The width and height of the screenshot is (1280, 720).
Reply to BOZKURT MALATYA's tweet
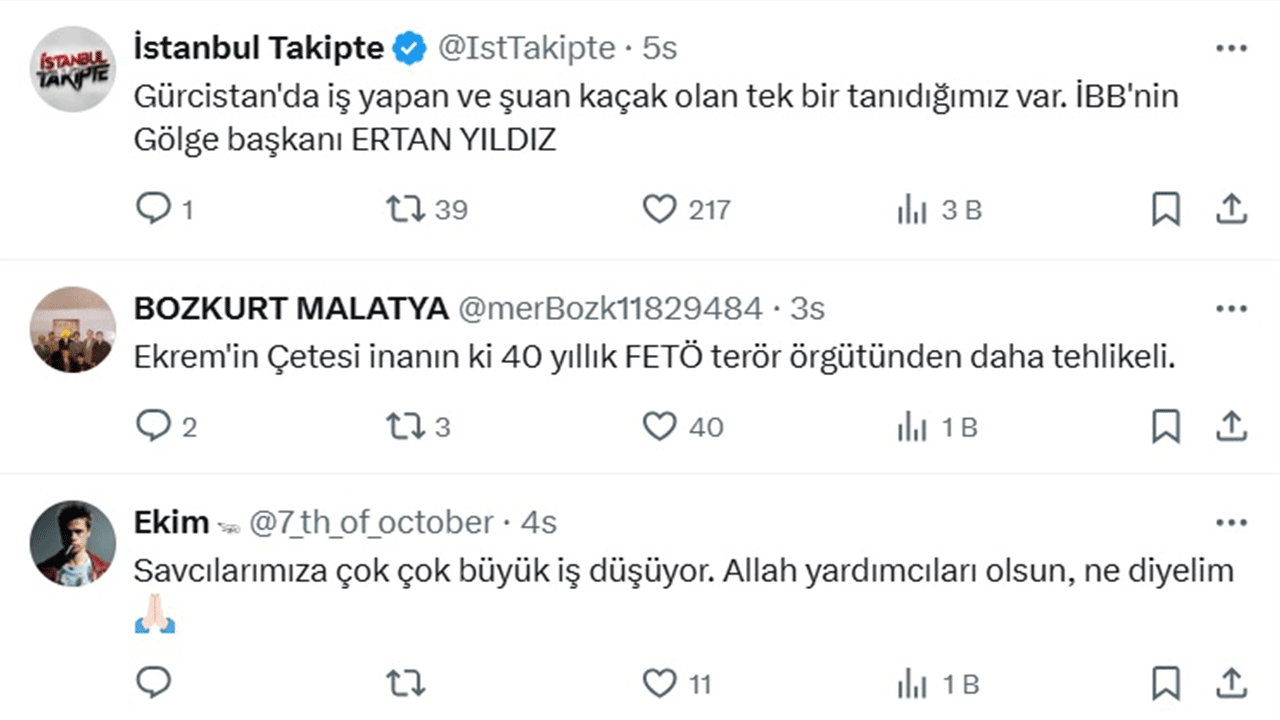tap(153, 426)
